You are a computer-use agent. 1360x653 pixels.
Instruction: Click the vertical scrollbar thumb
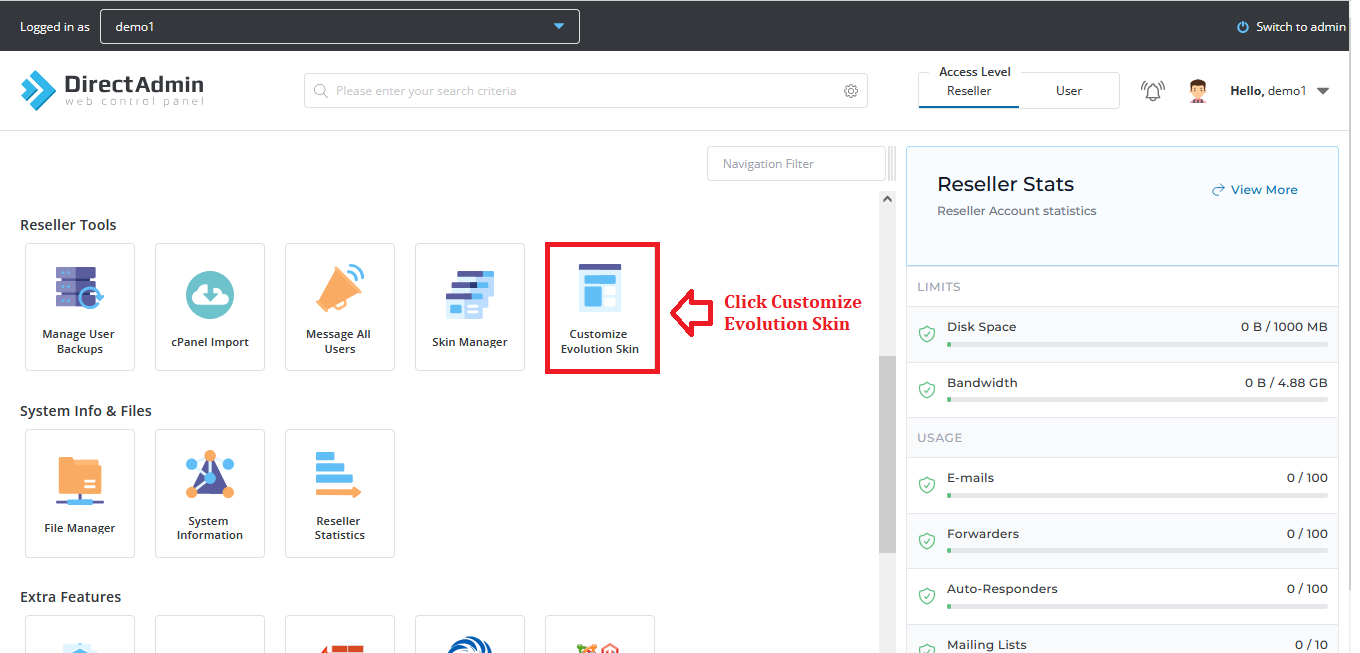887,454
